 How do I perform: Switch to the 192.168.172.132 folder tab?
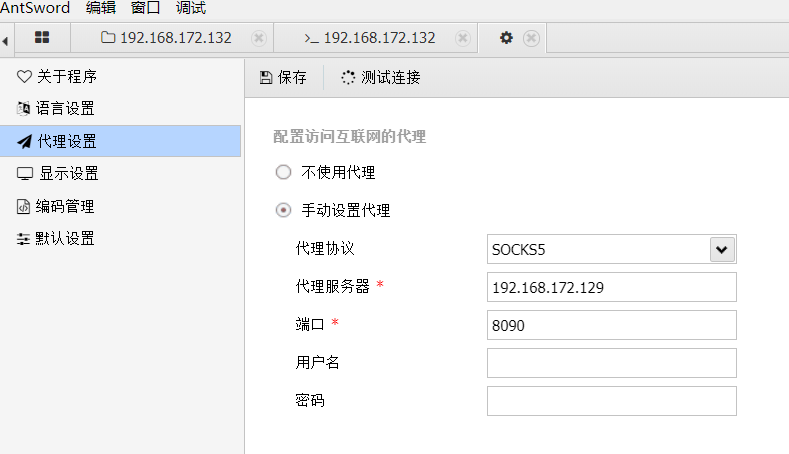click(166, 38)
